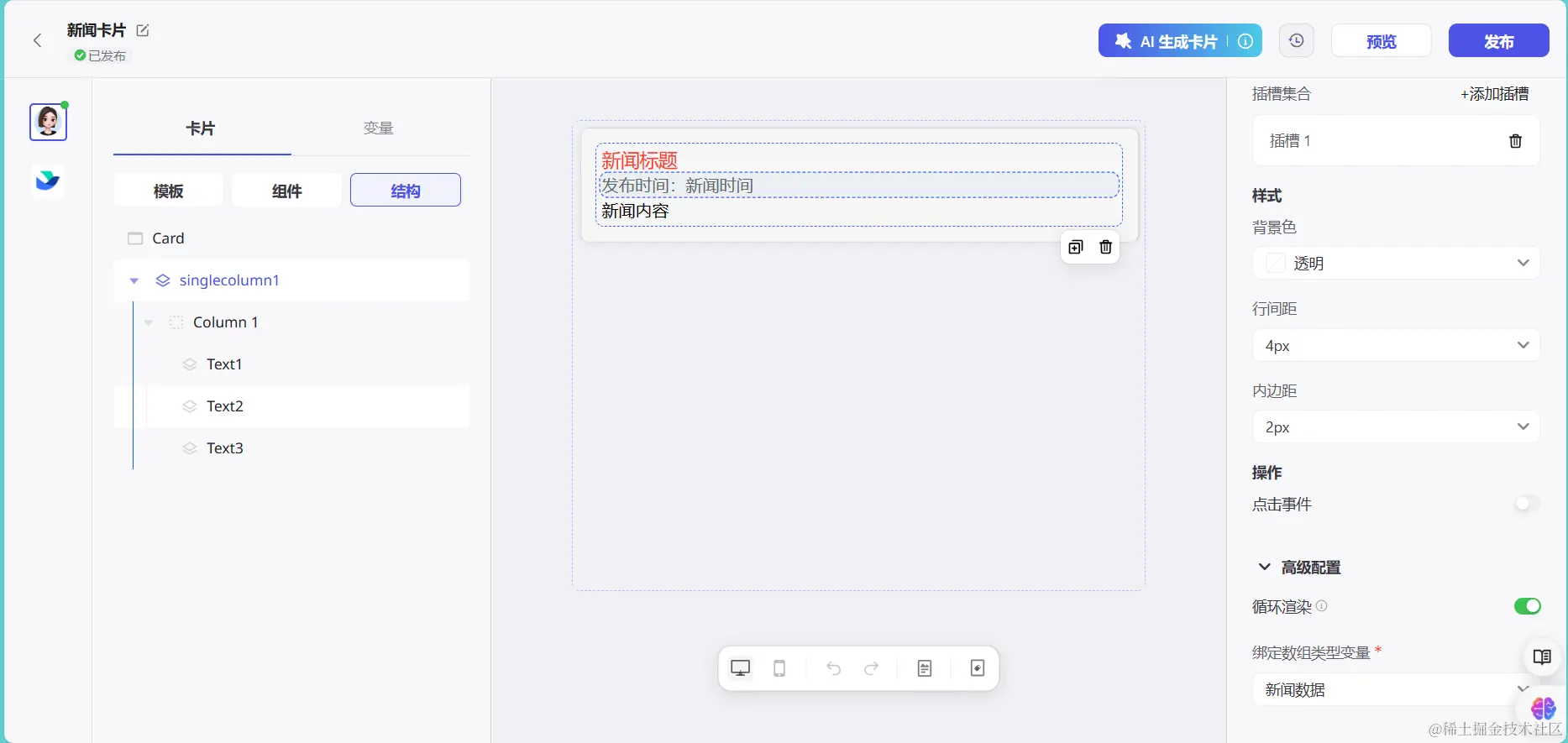Open the blue bird app icon in the sidebar
Viewport: 1568px width, 743px height.
point(48,180)
